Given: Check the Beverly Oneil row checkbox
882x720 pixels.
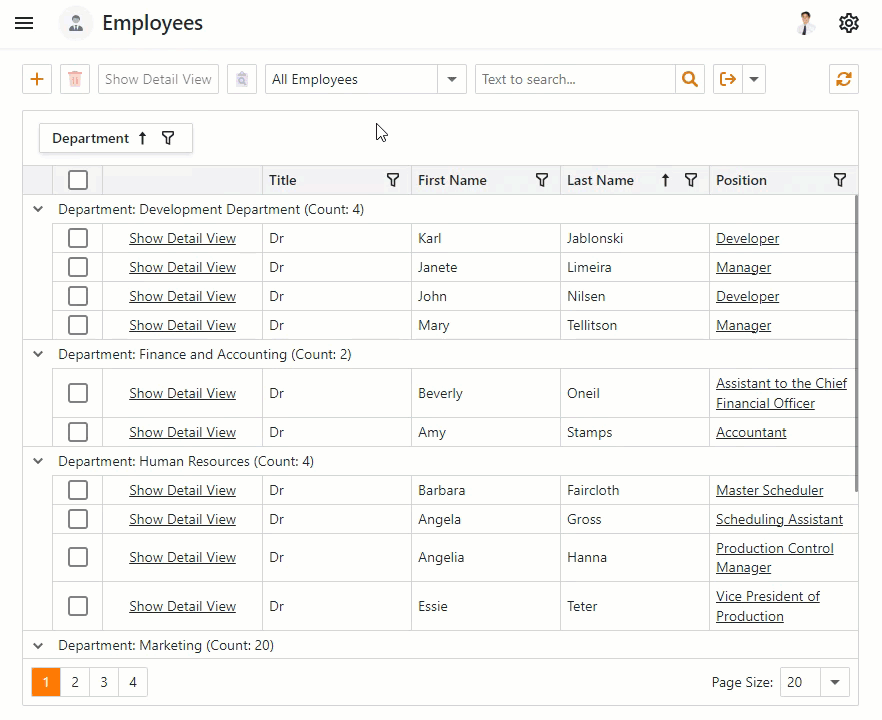Looking at the screenshot, I should [78, 393].
